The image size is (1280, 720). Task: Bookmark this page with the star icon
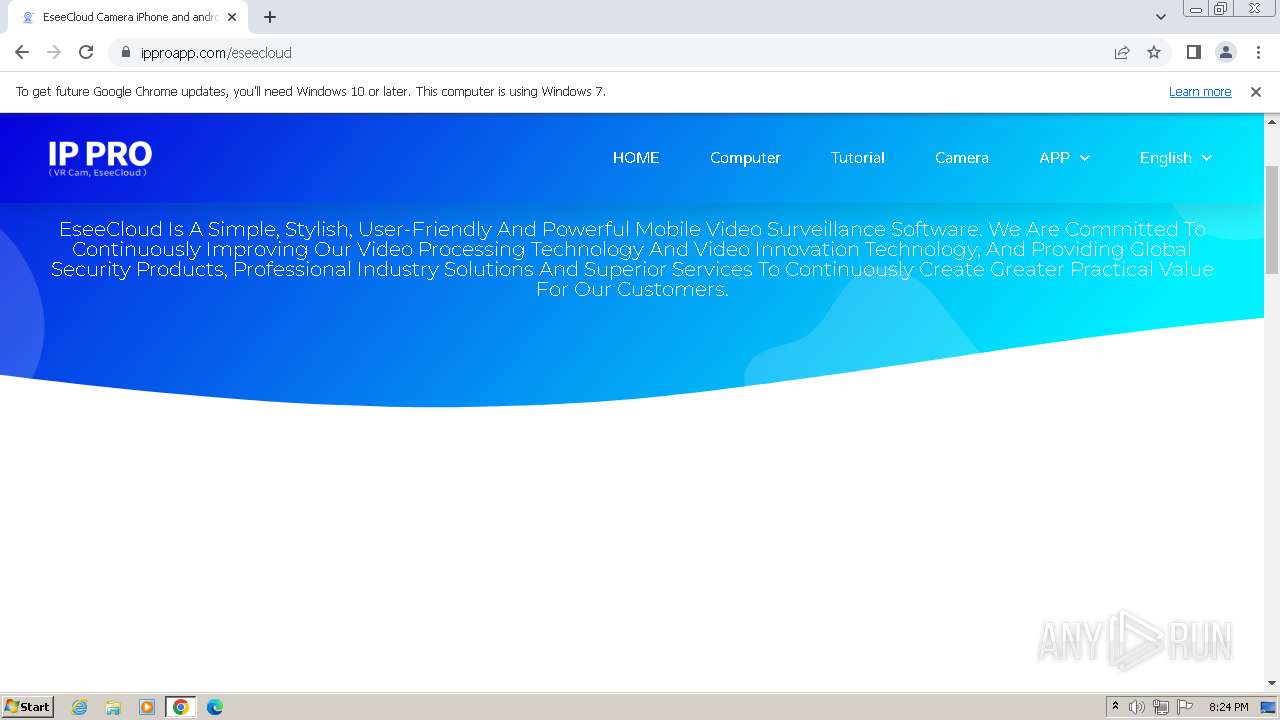click(1154, 52)
